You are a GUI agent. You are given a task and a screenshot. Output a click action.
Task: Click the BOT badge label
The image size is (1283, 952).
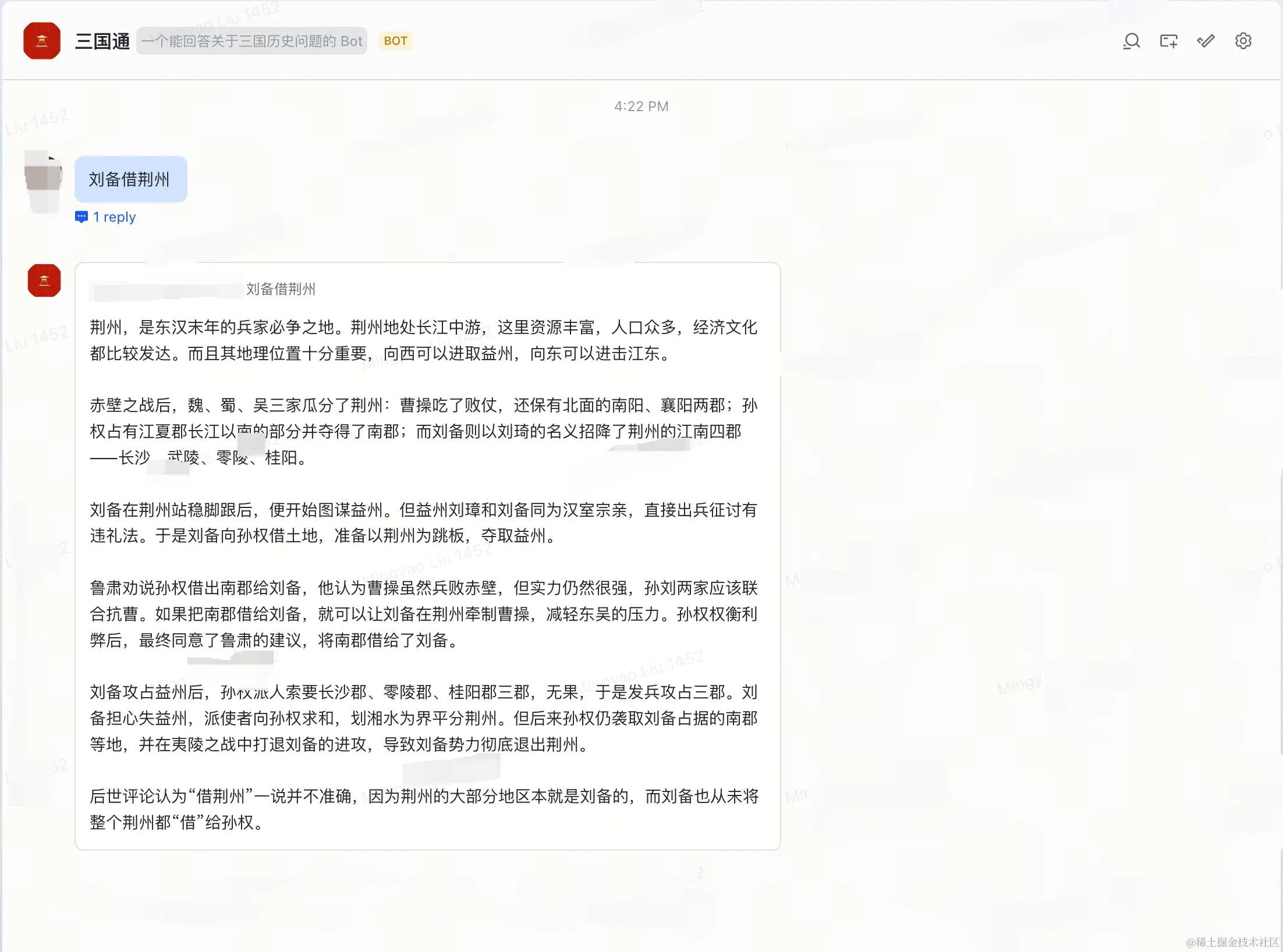(x=395, y=41)
